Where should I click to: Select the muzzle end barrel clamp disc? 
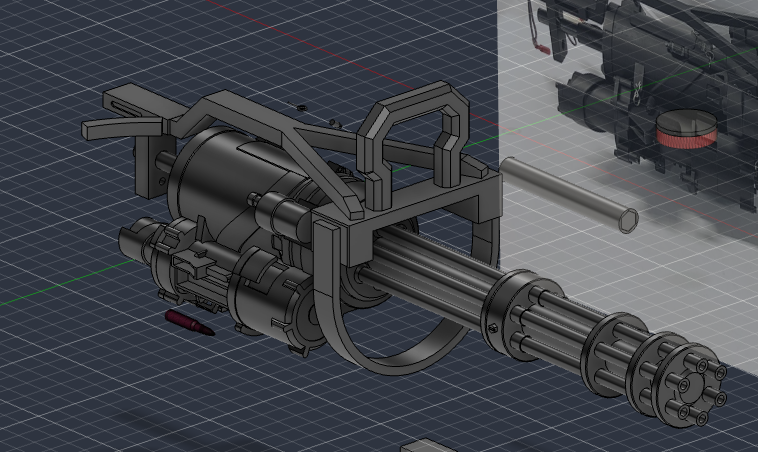click(688, 386)
